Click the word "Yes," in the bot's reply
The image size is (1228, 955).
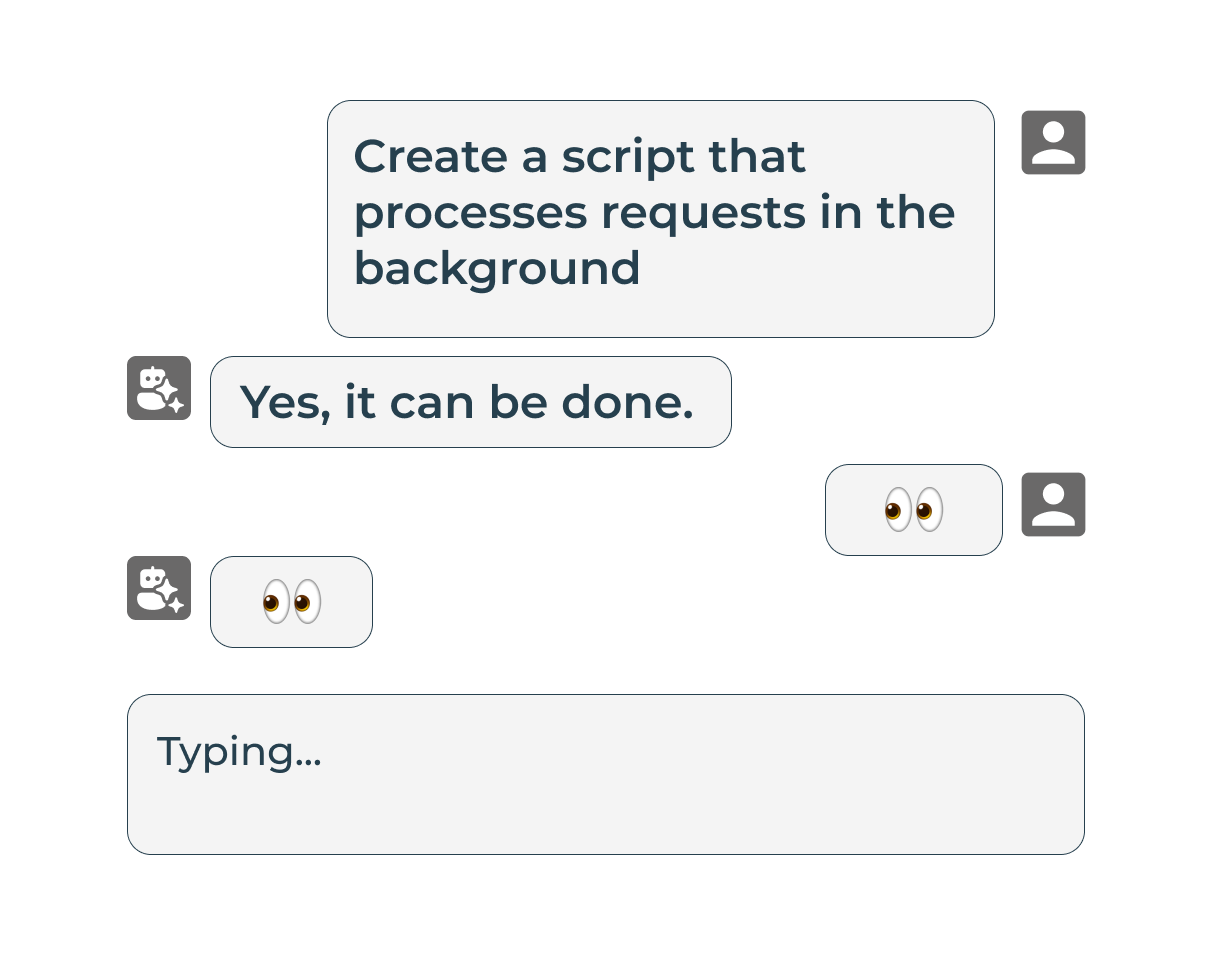pos(285,402)
